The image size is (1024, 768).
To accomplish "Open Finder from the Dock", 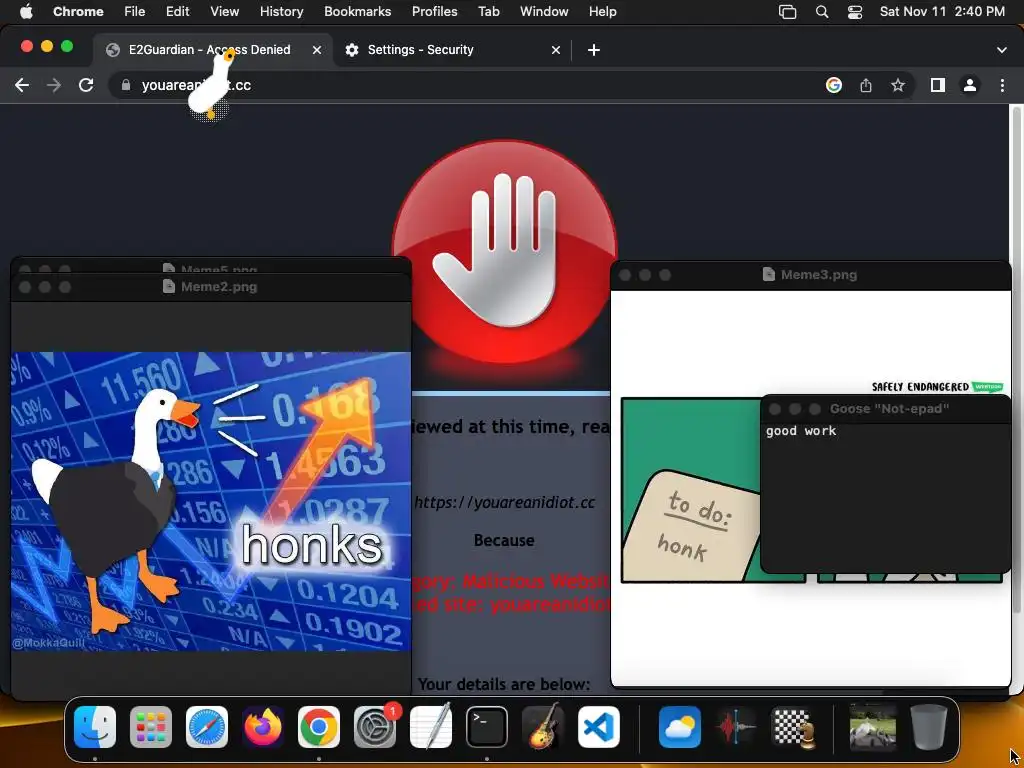I will [x=95, y=727].
